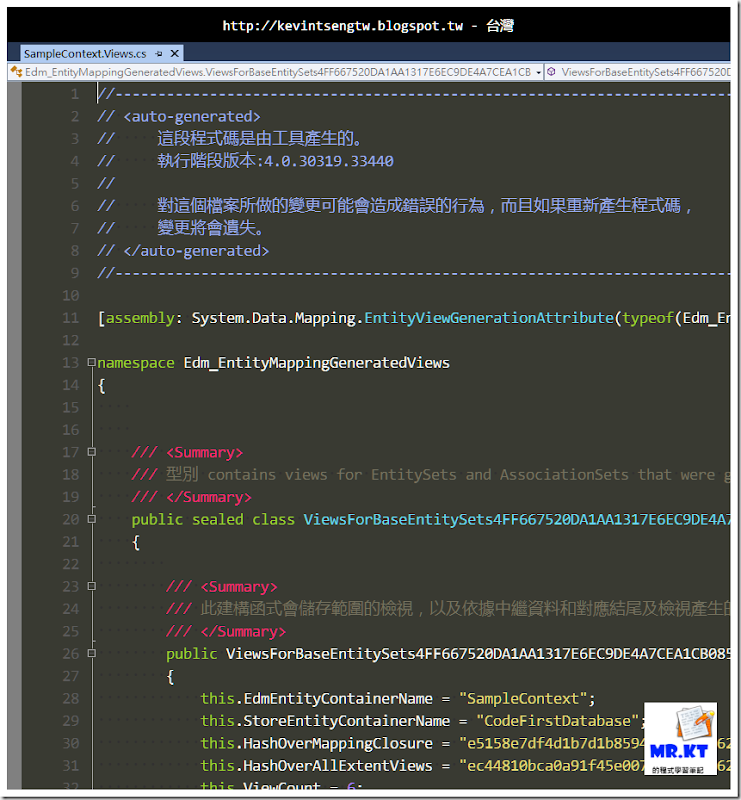Click StoreEntityContainerName on line 29
Viewport: 741px width, 800px height.
[347, 721]
